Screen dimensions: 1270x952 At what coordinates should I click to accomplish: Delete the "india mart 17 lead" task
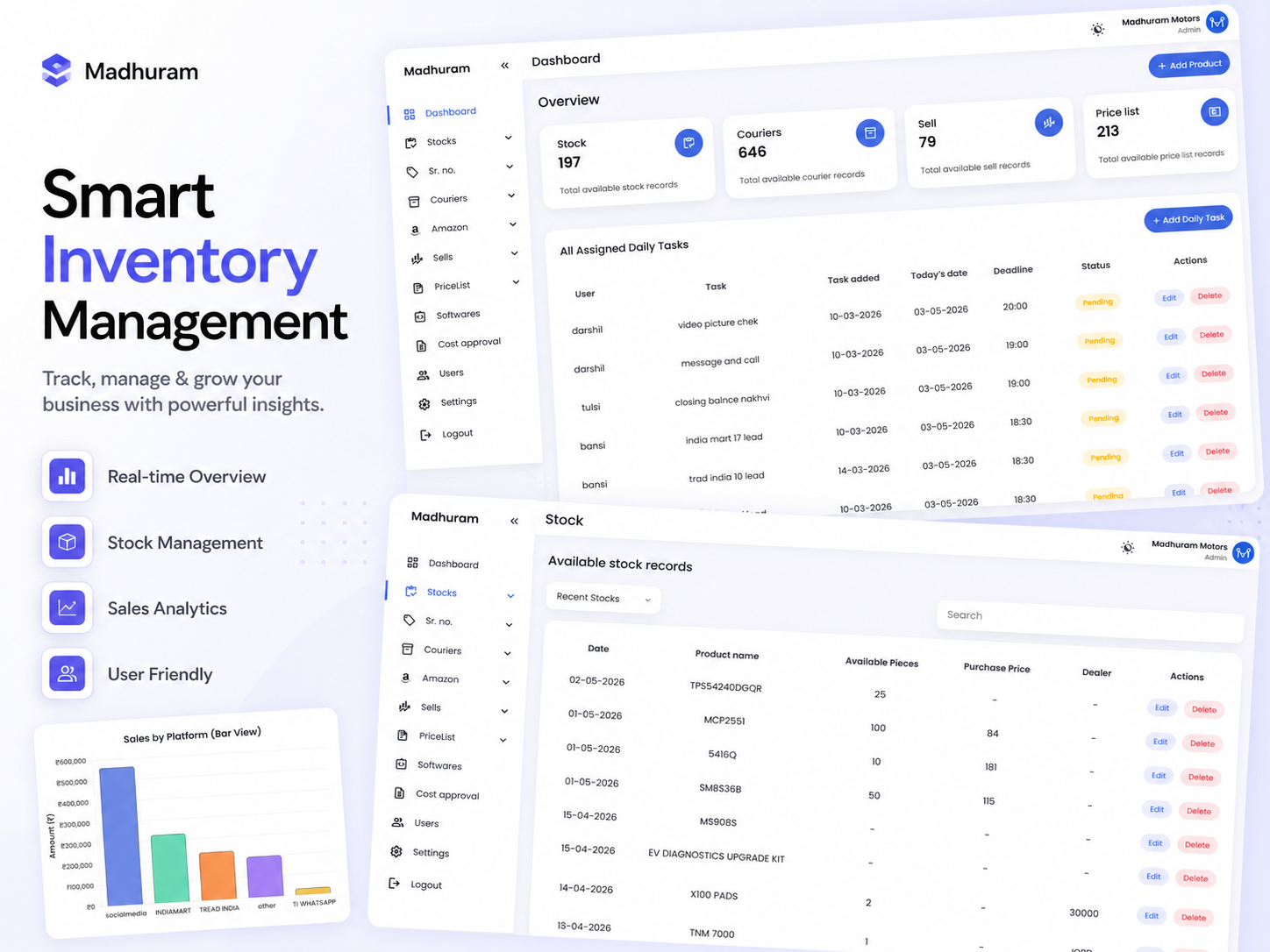pos(1216,413)
